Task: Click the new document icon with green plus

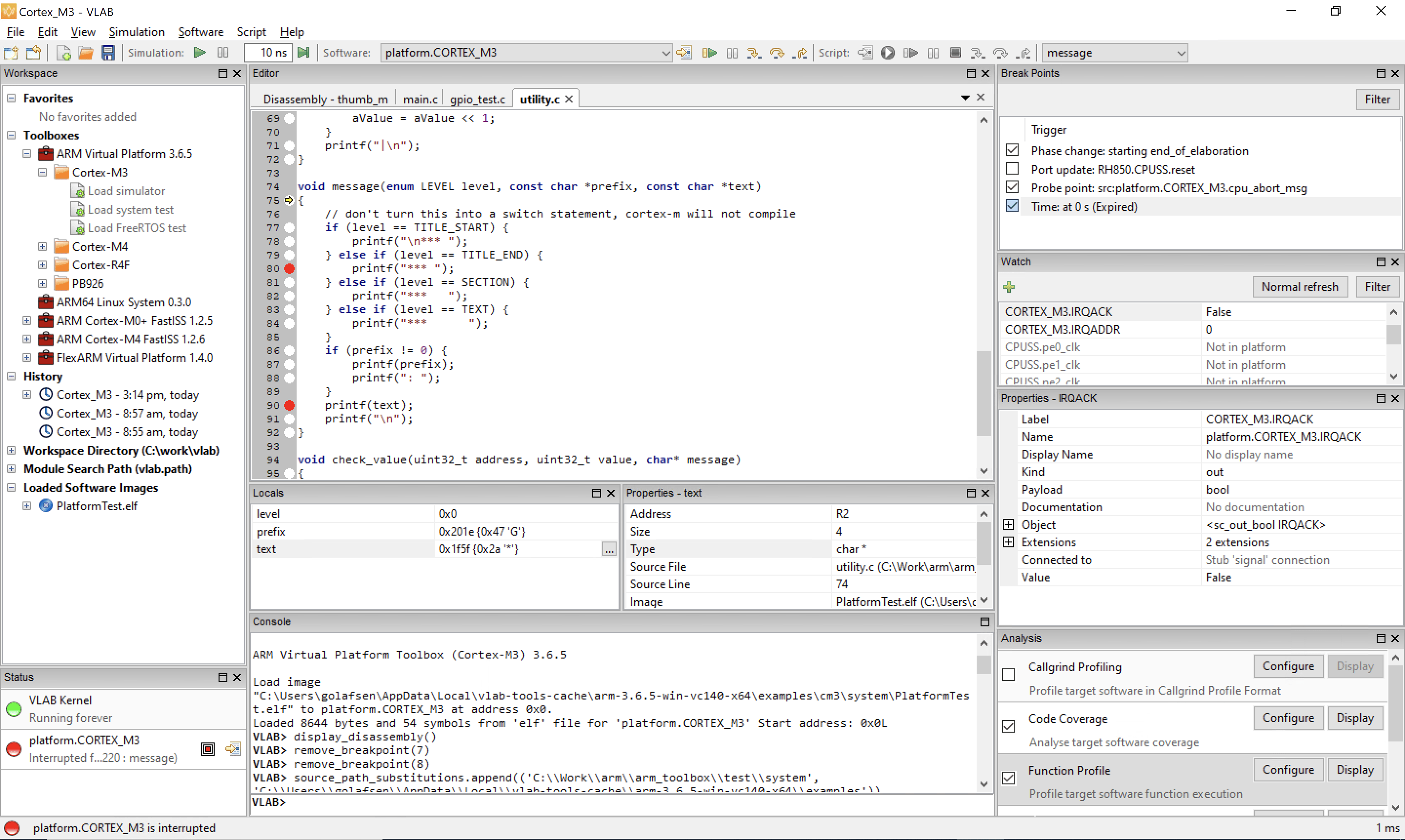Action: coord(63,53)
